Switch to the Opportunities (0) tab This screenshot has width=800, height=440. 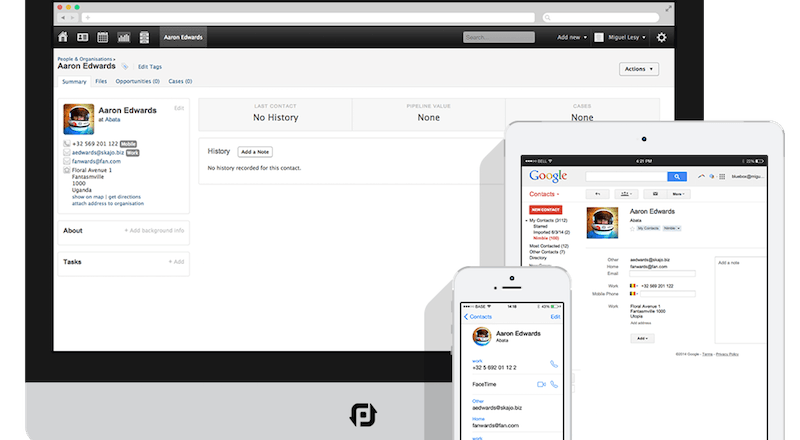(x=138, y=81)
